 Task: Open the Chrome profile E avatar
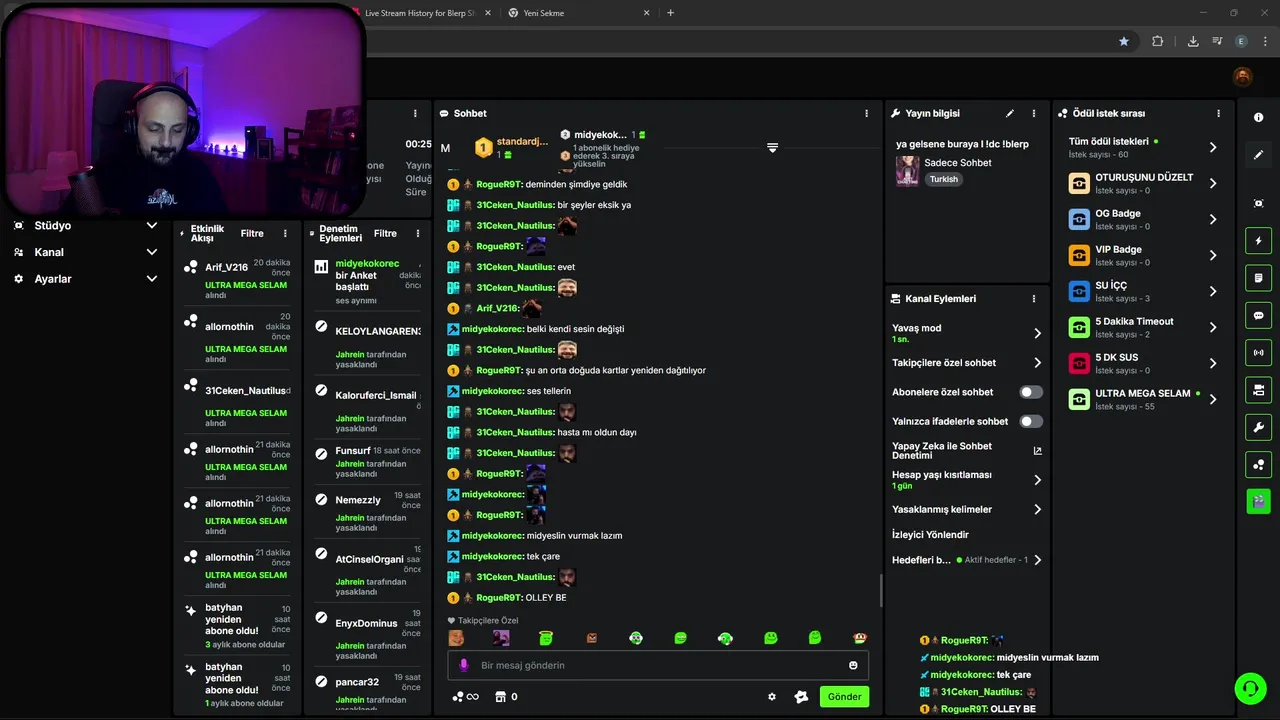(1241, 41)
